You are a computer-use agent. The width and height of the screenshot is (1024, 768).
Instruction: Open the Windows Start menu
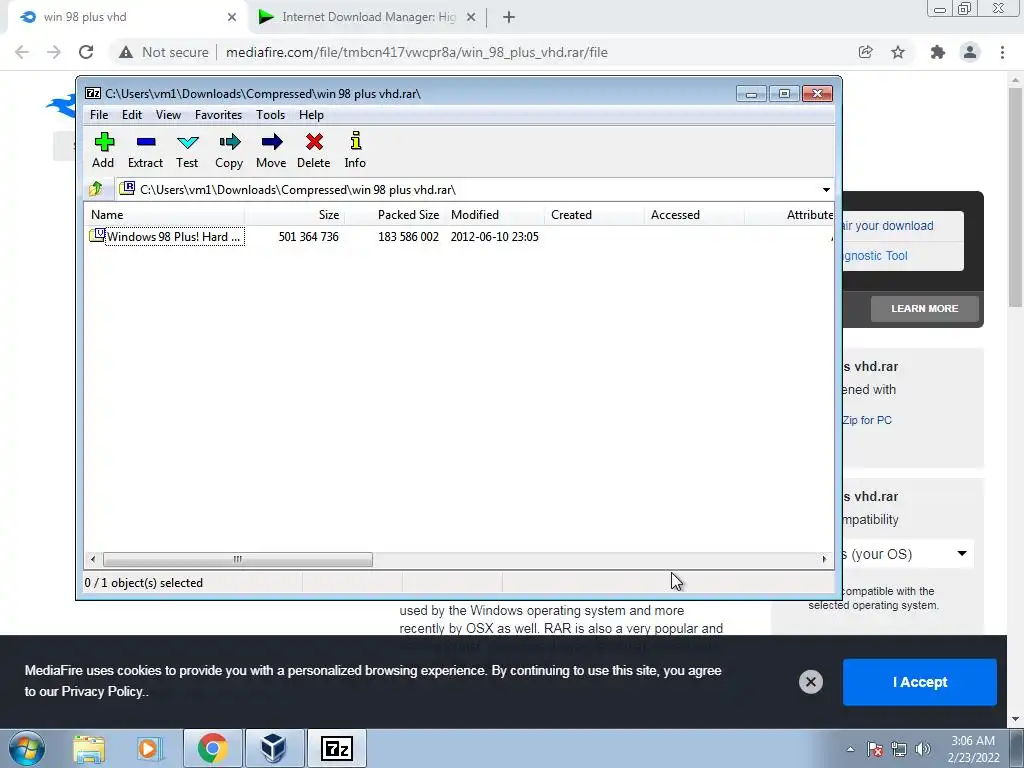coord(27,748)
